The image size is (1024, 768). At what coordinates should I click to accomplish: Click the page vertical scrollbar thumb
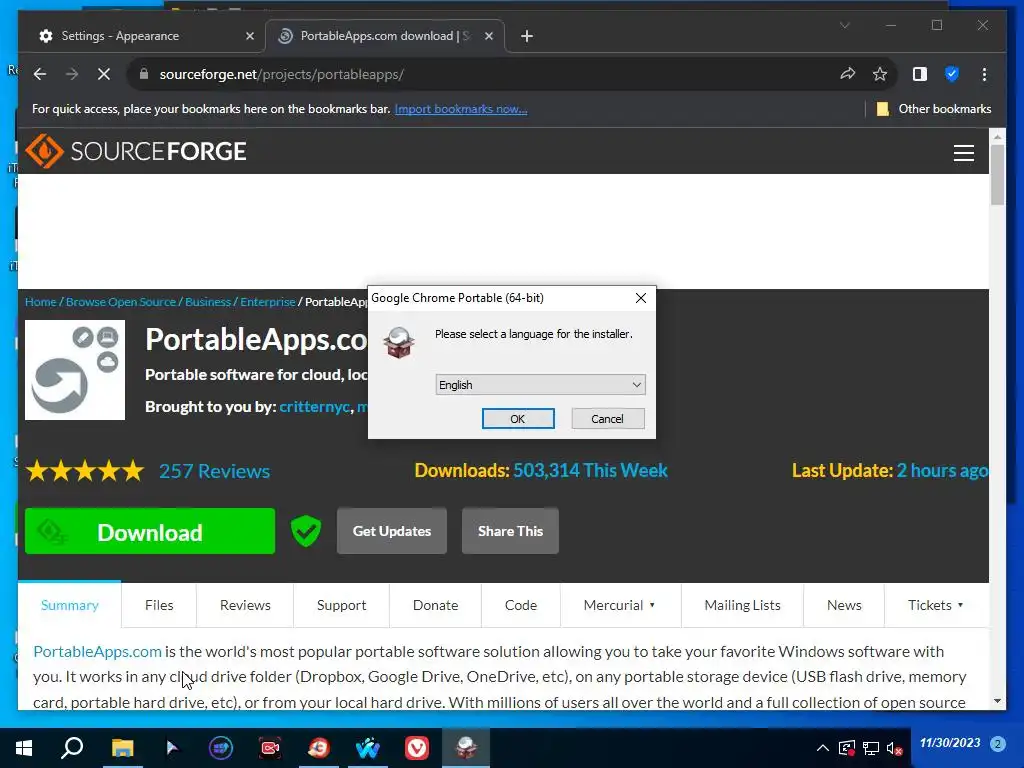997,175
